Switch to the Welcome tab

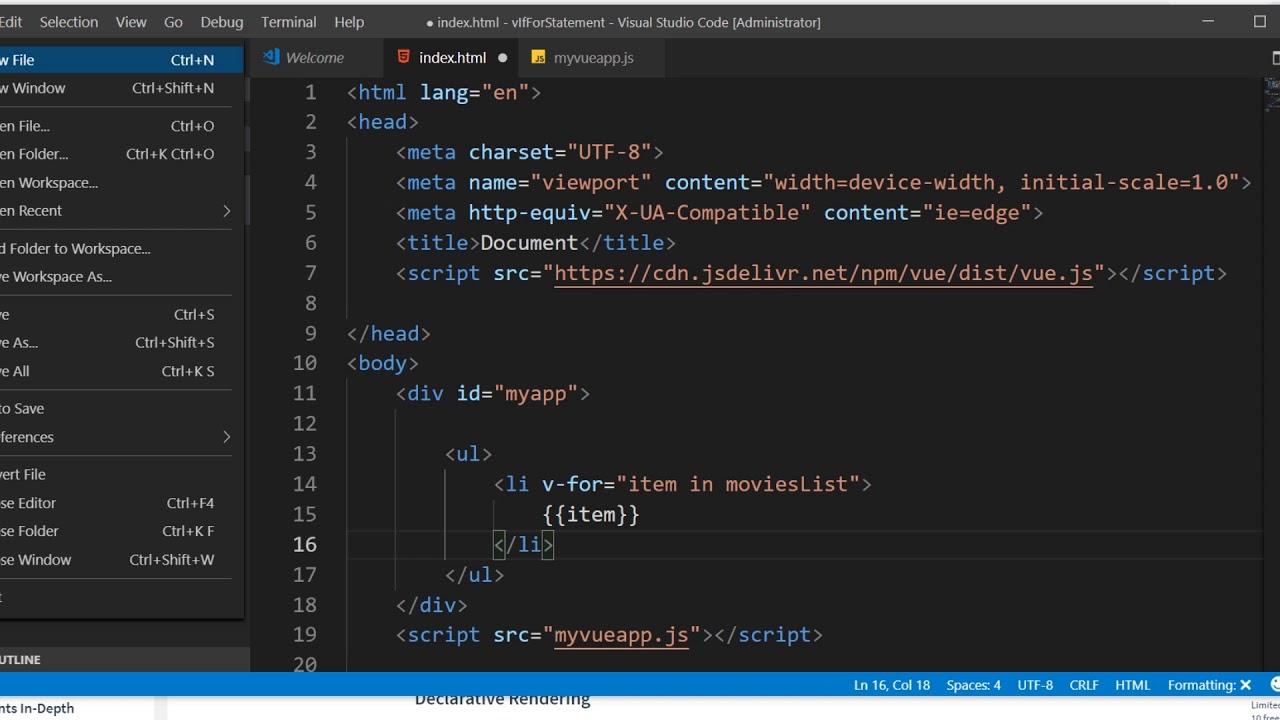click(314, 58)
